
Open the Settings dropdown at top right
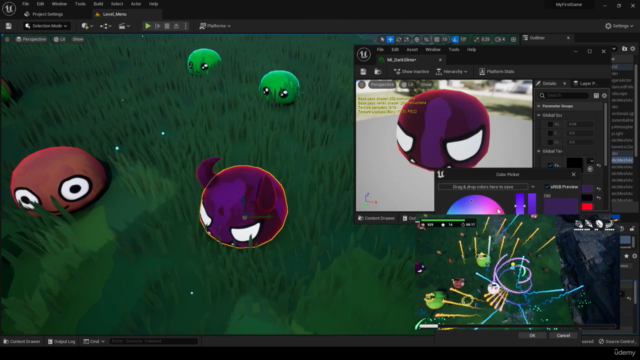[x=619, y=26]
